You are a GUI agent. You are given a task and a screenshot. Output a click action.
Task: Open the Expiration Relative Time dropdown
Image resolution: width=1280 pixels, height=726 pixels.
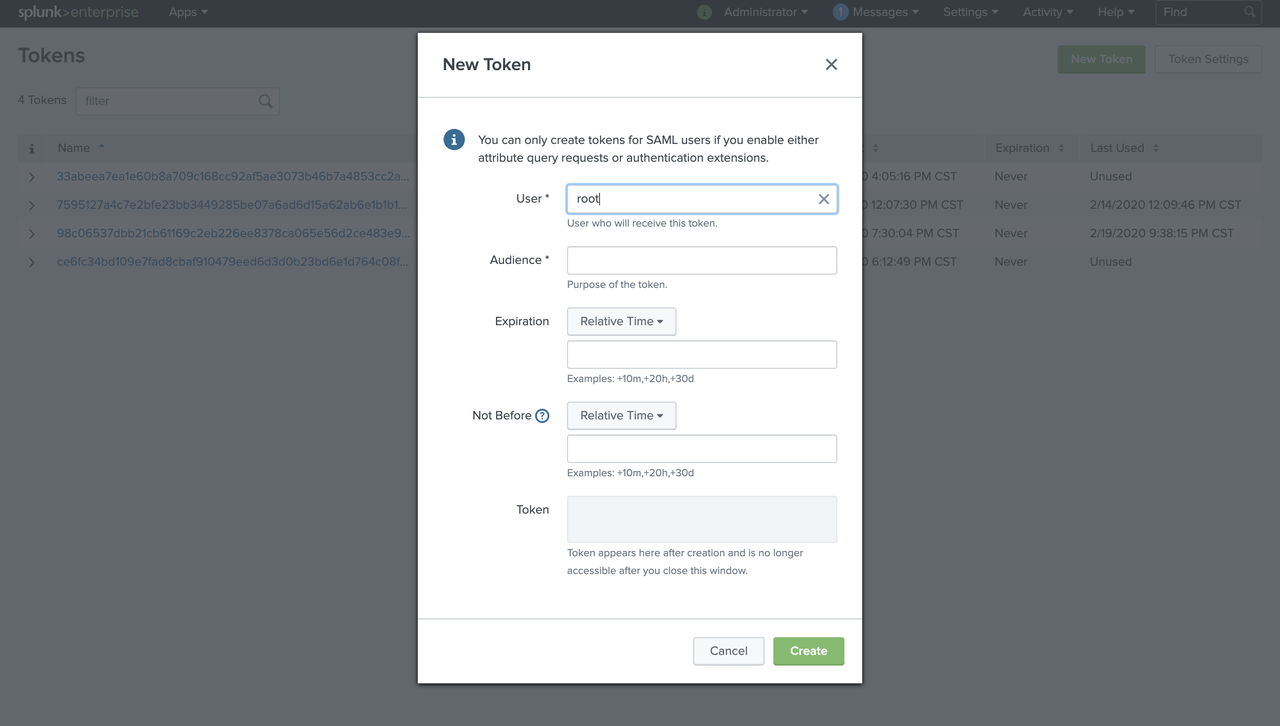pyautogui.click(x=621, y=321)
